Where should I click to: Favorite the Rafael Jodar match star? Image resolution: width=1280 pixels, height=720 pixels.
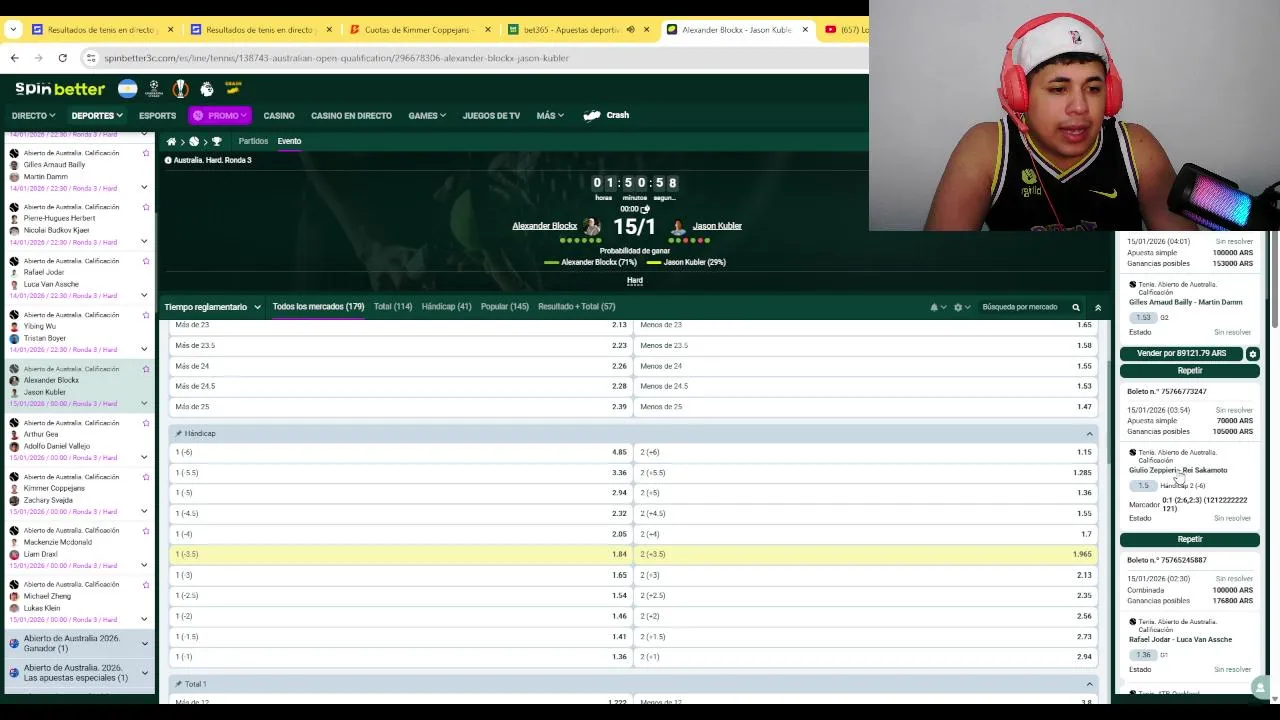[146, 261]
